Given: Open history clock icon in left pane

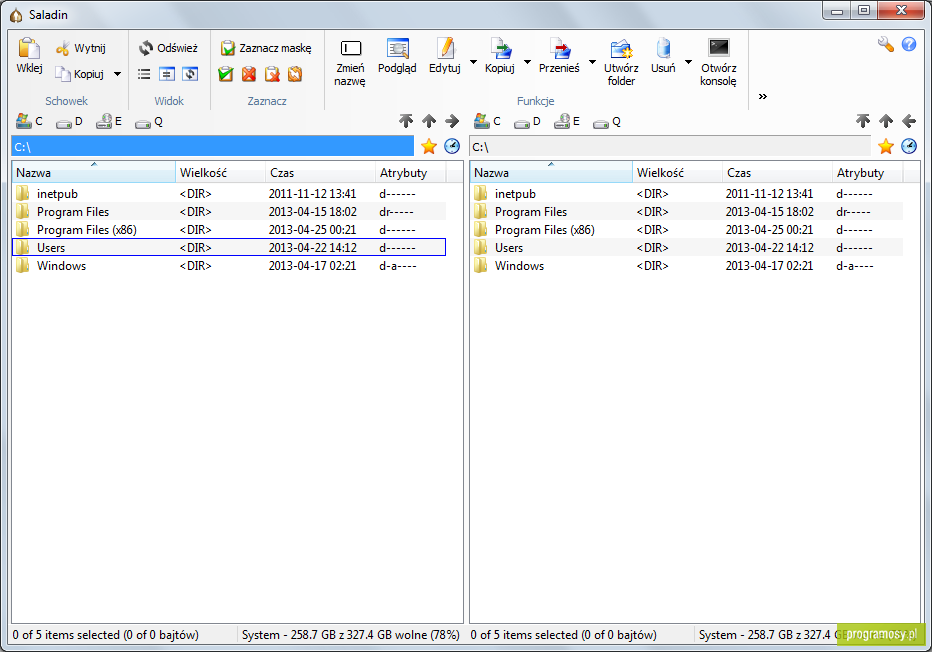Looking at the screenshot, I should pos(452,146).
